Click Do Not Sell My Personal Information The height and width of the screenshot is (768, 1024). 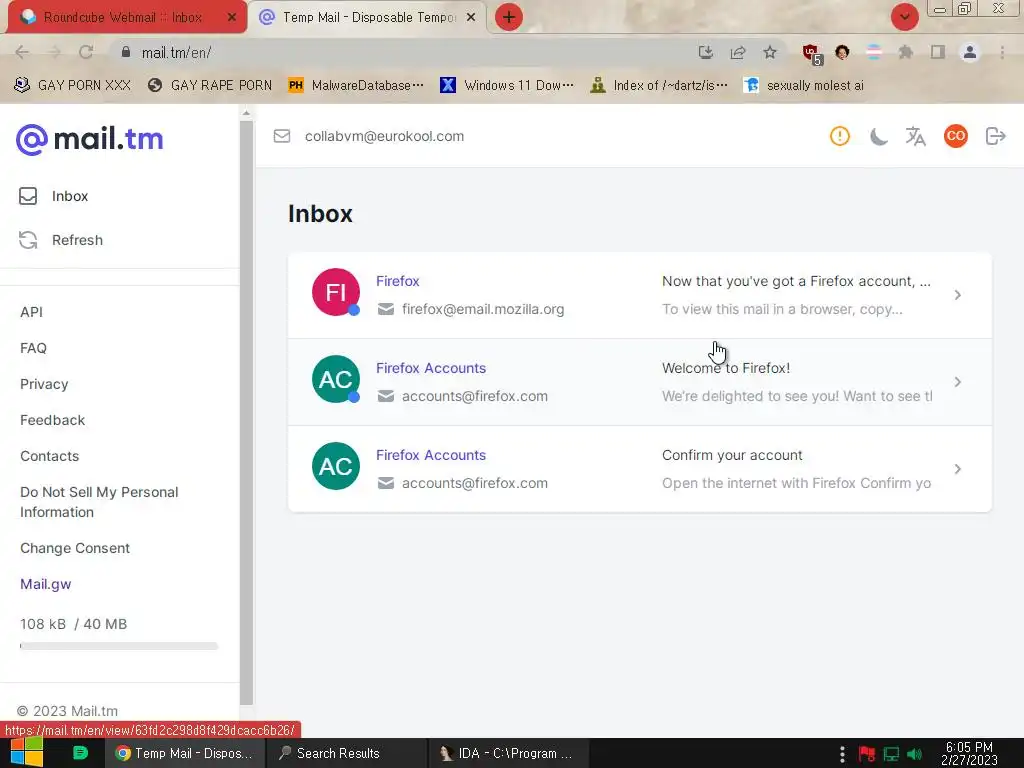99,502
